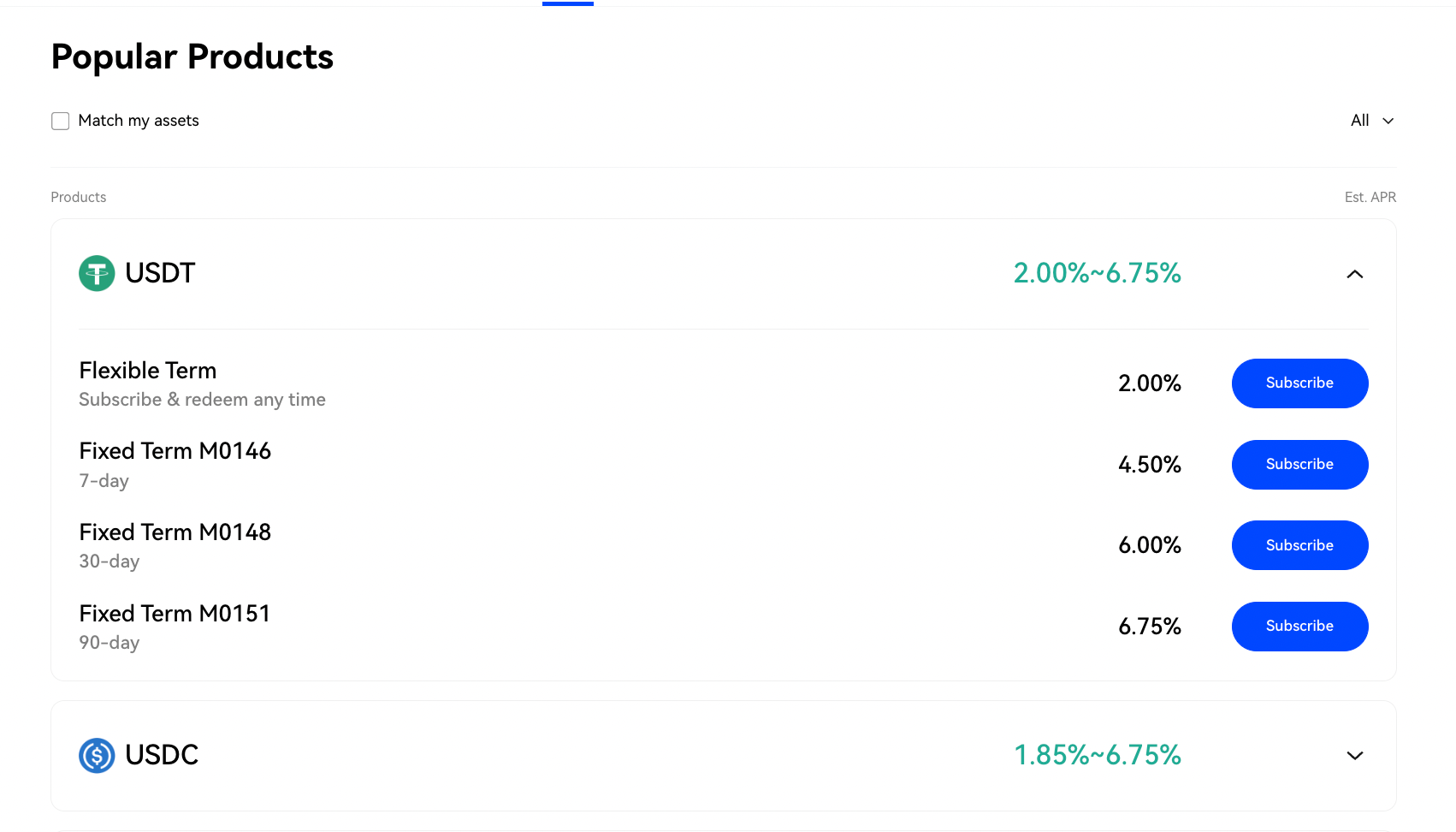This screenshot has width=1456, height=832.
Task: Expand the USDC product section
Action: coord(1354,756)
